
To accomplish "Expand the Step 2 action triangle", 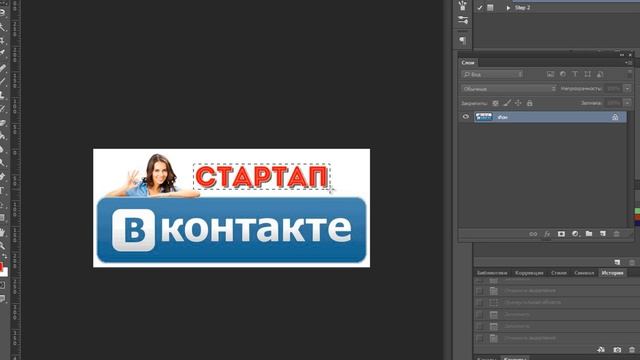I will 508,8.
